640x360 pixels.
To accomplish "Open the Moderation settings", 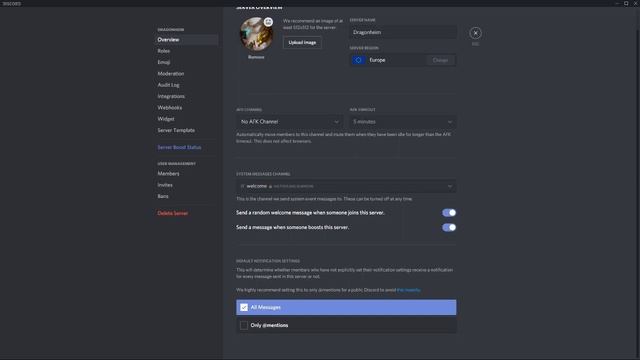I will [x=171, y=73].
